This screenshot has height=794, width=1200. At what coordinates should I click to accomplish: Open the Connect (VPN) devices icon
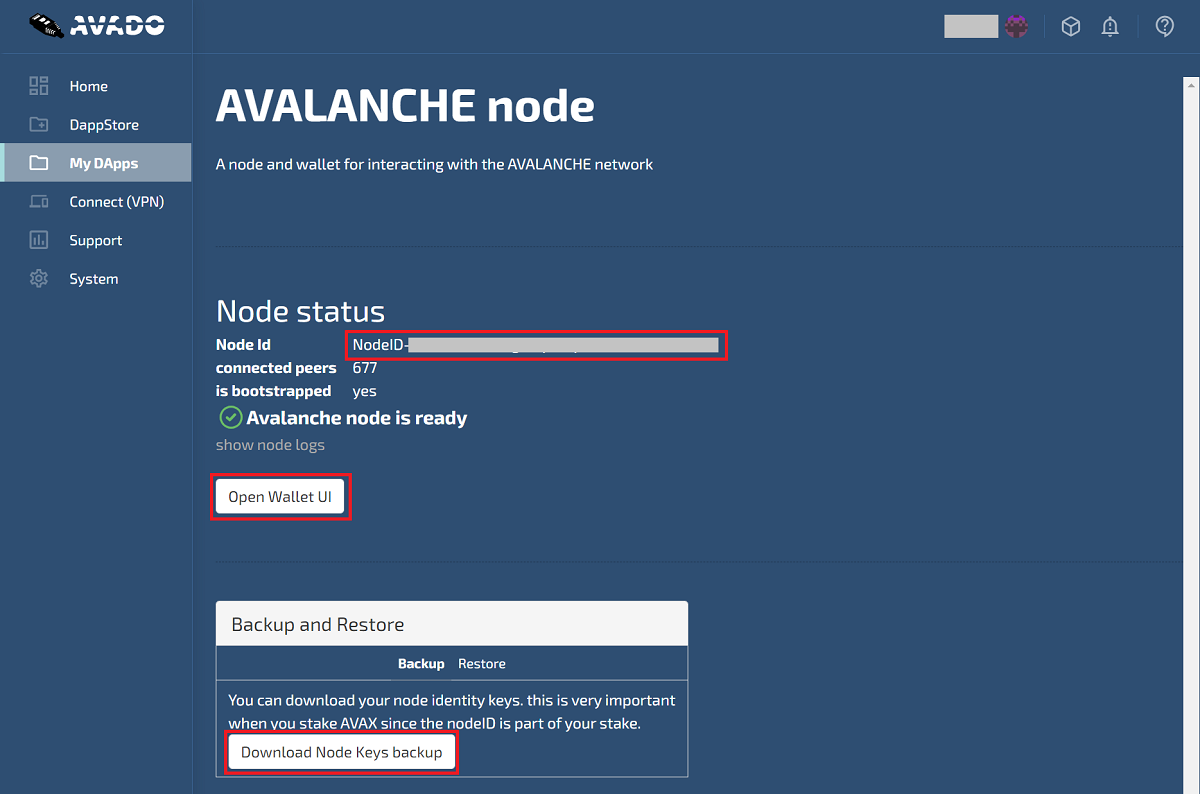[x=39, y=202]
